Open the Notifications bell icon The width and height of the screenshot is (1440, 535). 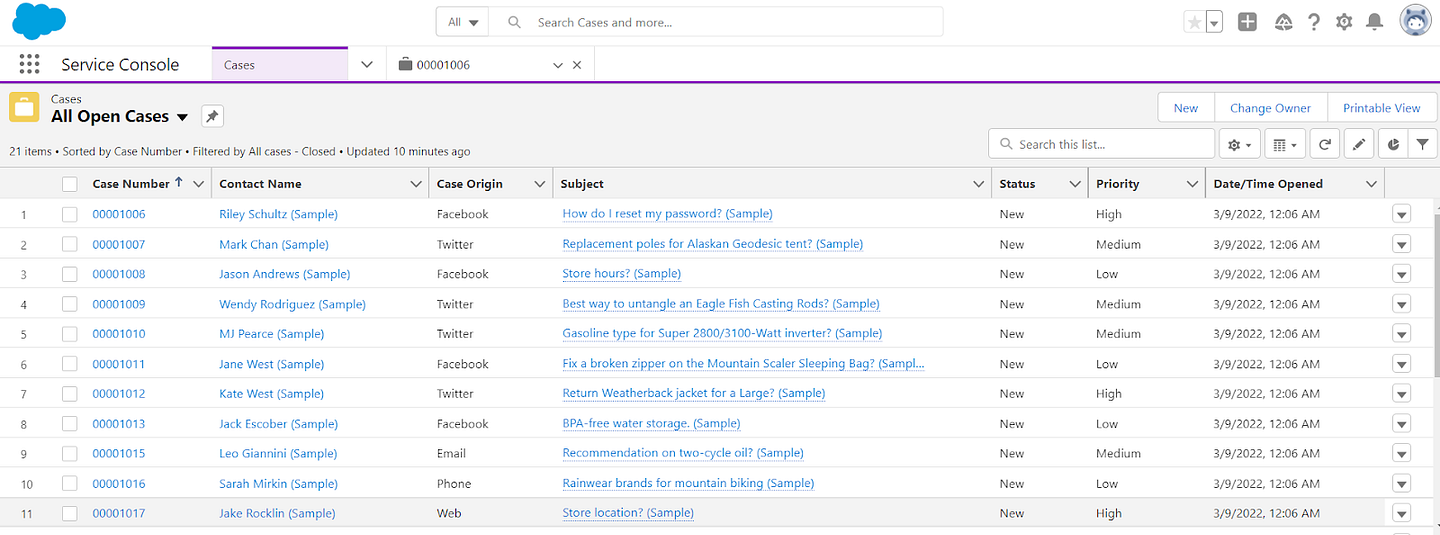[1375, 22]
